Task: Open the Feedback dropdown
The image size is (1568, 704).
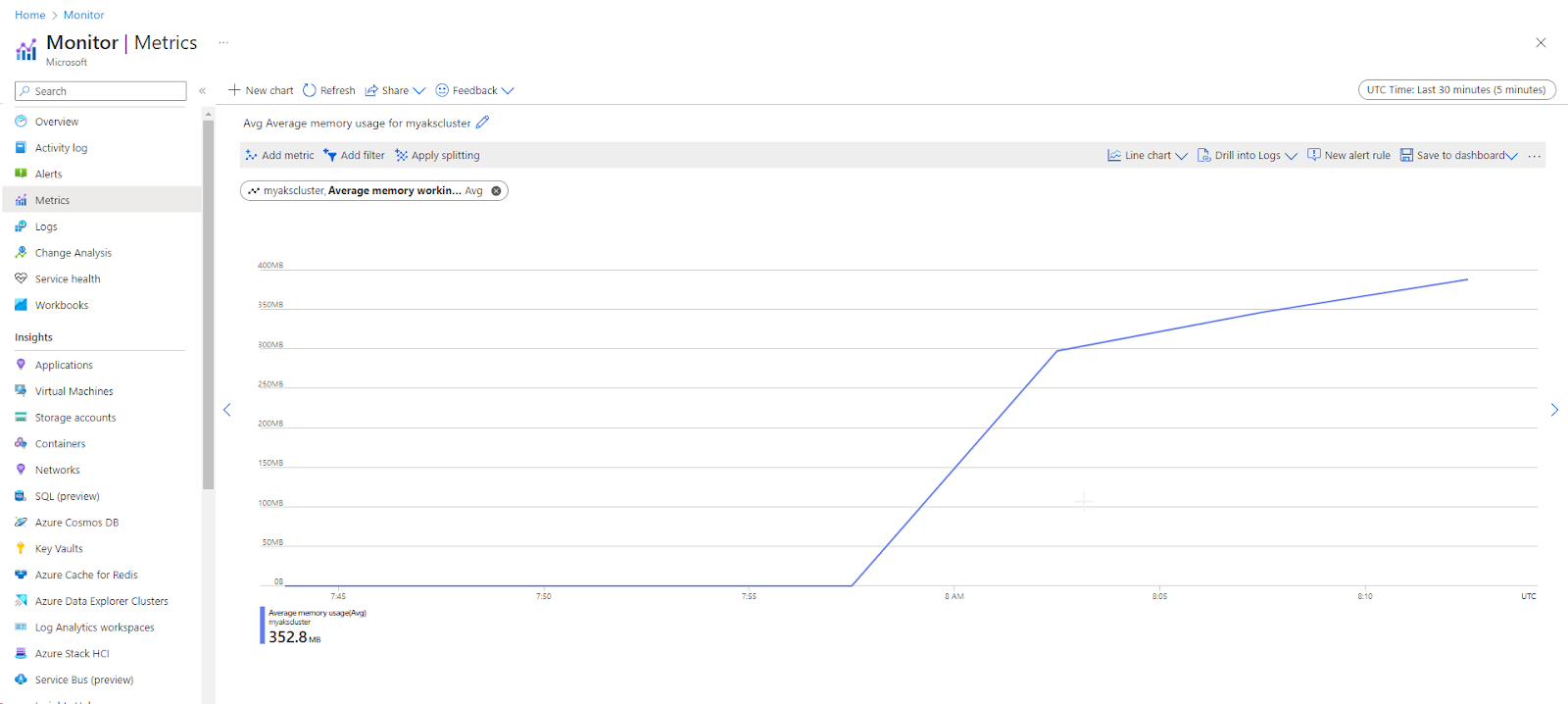Action: (474, 90)
